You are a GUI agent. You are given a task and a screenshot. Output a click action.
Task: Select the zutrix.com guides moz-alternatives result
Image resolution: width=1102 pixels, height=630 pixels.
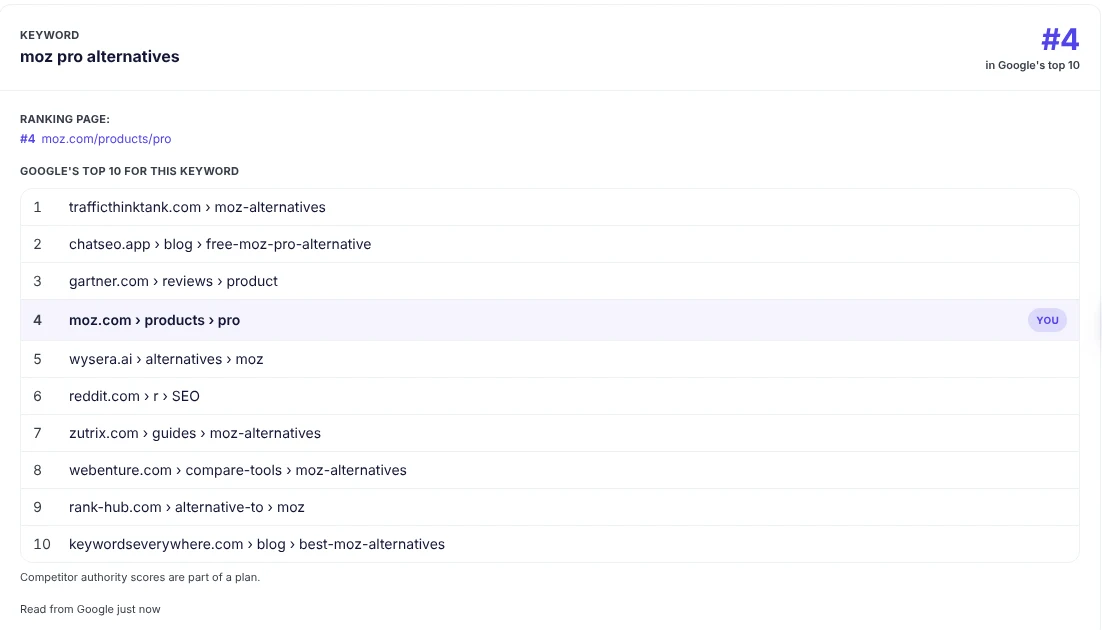point(550,433)
